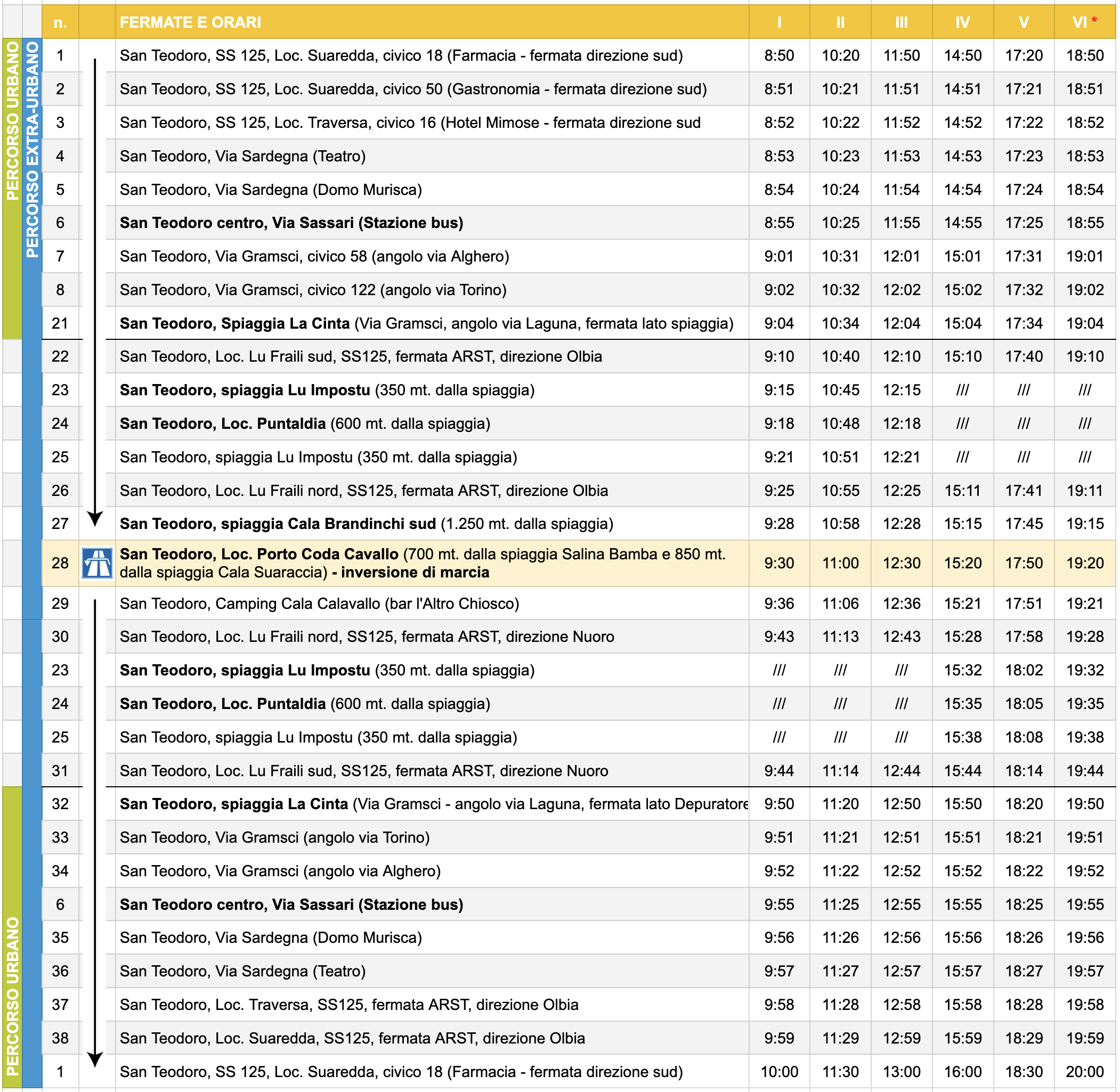Click the red asterisk next to VI
Screen dimensions: 1120x1092
pyautogui.click(x=1094, y=21)
